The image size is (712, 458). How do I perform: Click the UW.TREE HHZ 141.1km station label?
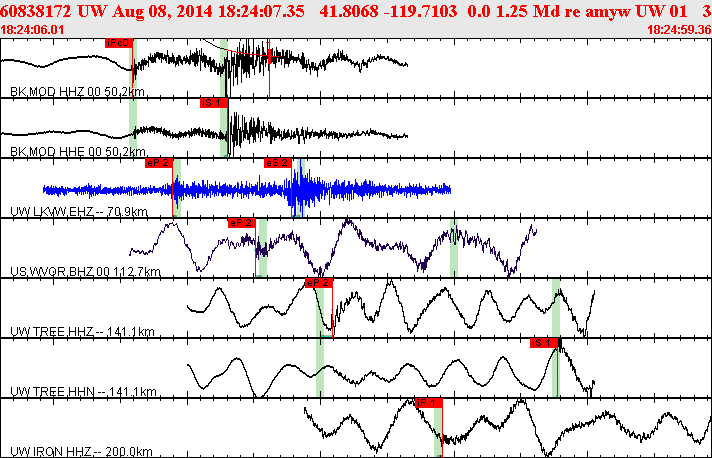[81, 331]
